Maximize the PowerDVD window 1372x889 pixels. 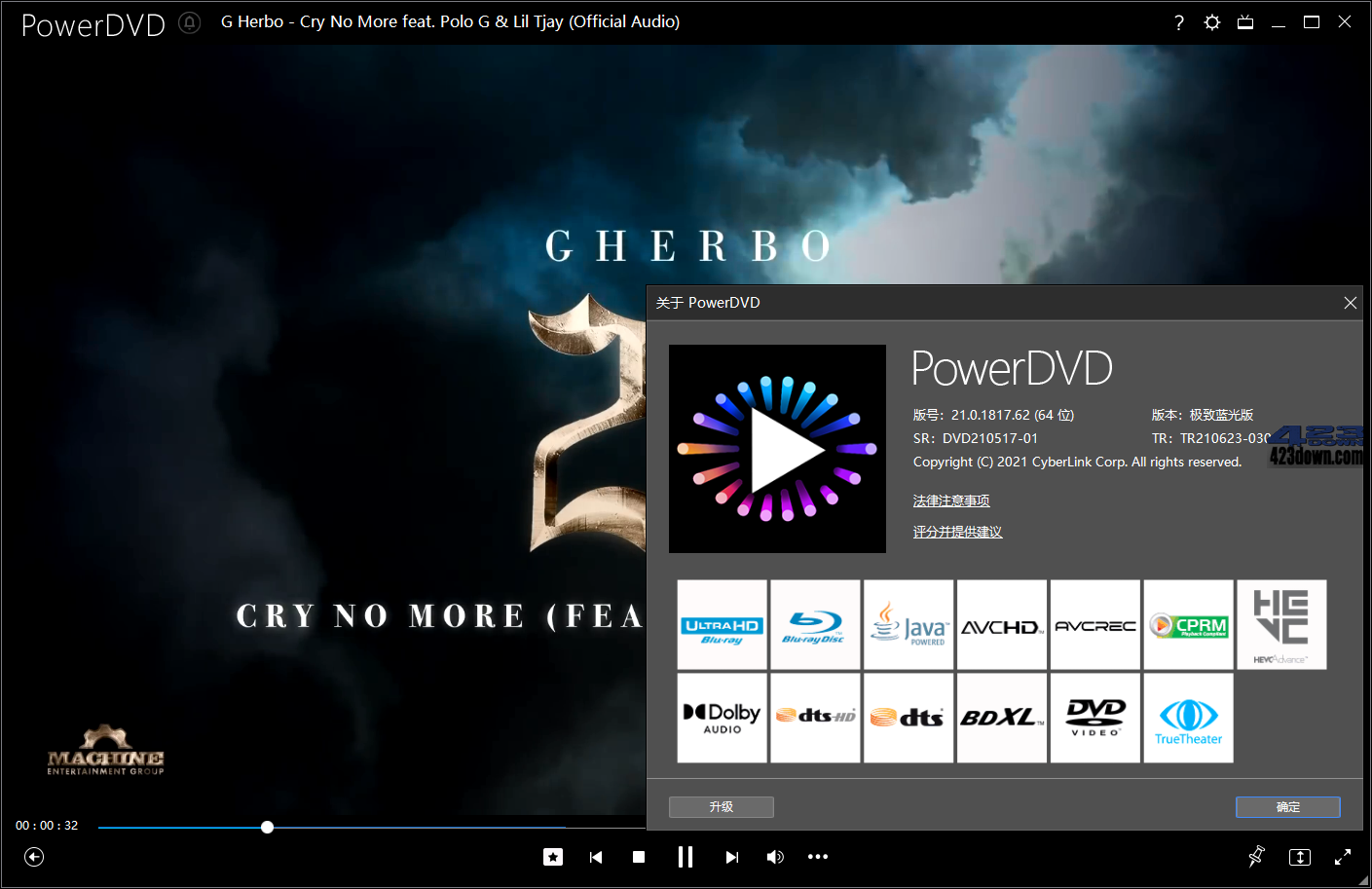click(x=1312, y=22)
